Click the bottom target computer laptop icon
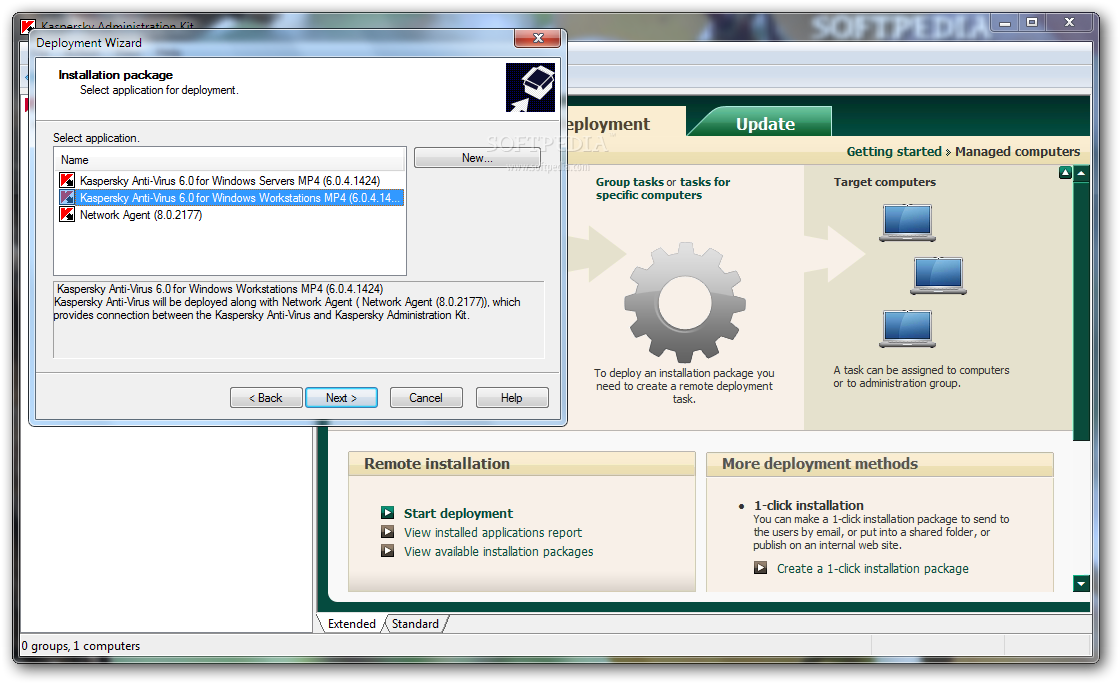This screenshot has width=1120, height=684. 907,328
